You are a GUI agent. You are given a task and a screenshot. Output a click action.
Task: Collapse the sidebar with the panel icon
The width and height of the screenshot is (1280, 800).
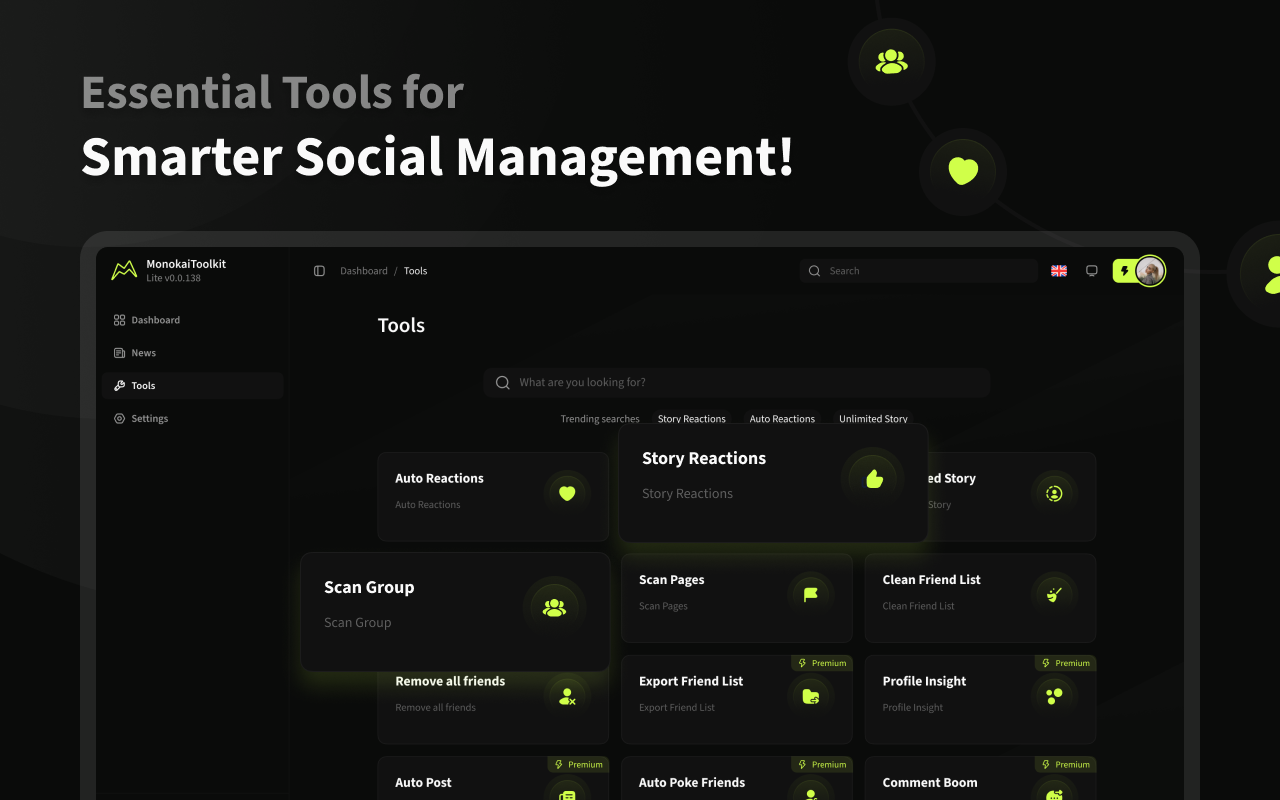[319, 271]
